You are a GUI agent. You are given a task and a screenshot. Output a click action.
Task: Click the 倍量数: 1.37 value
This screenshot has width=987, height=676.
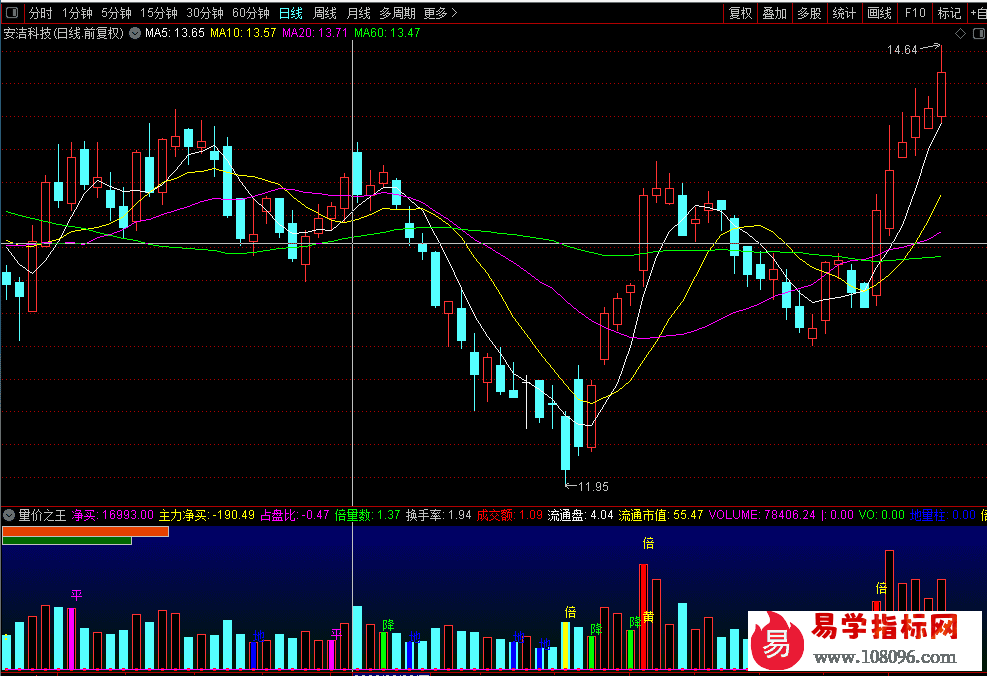[368, 515]
